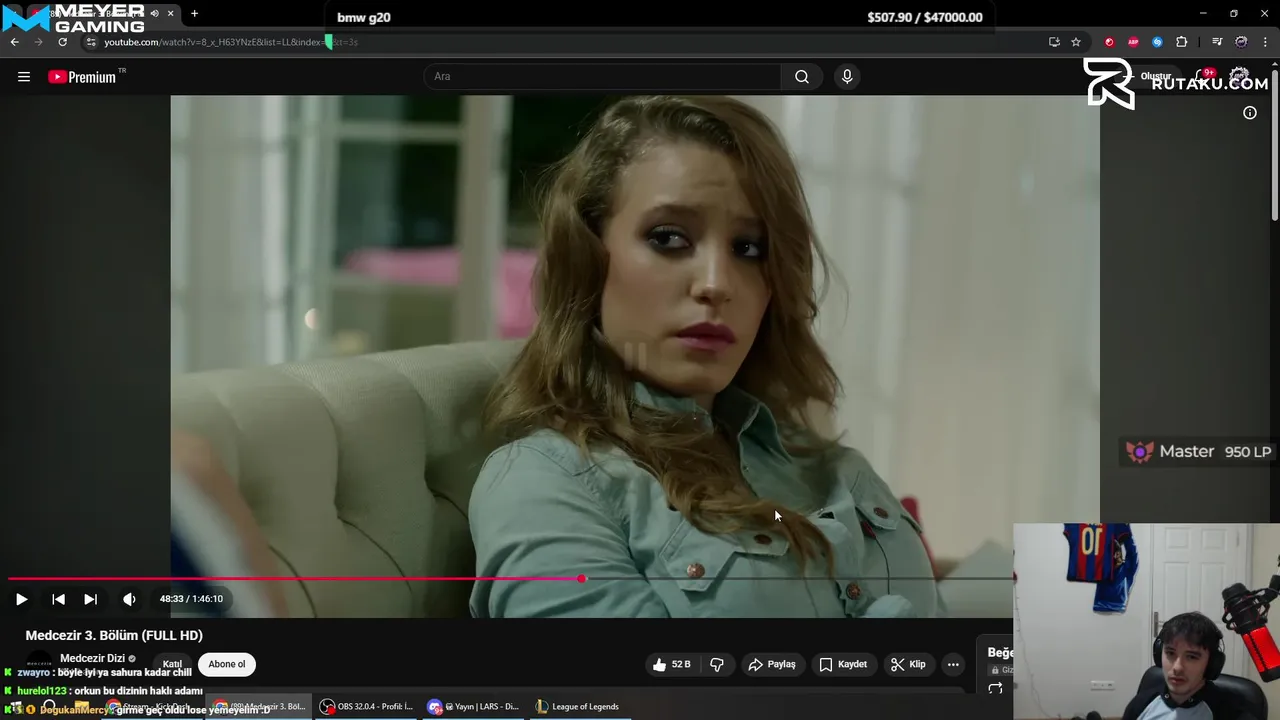The image size is (1280, 720).
Task: Open more actions three-dot menu
Action: (953, 664)
